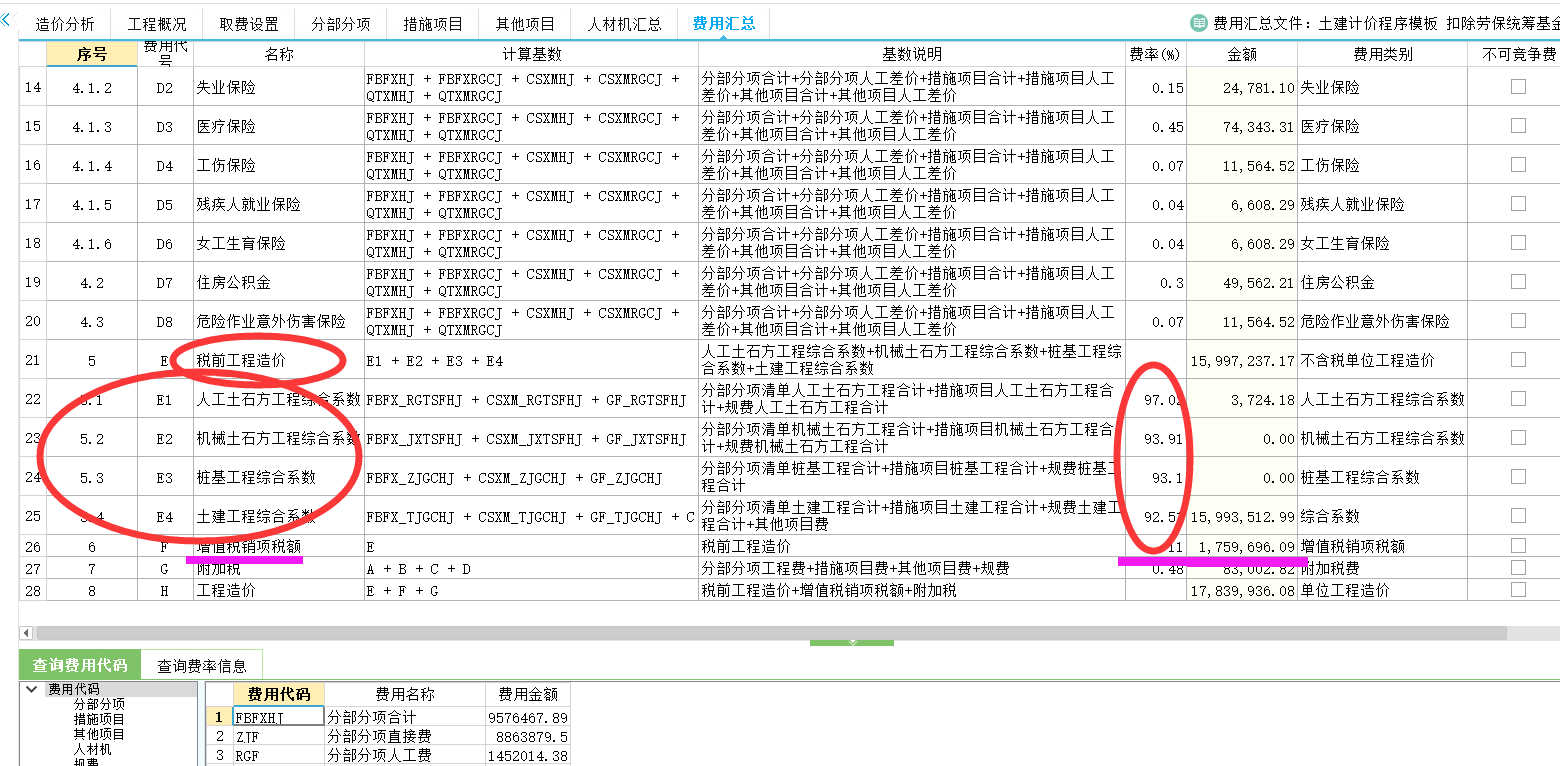
Task: Tick 不可竞争费 checkbox for 危险作业意外伤害保险
Action: [x=1518, y=321]
